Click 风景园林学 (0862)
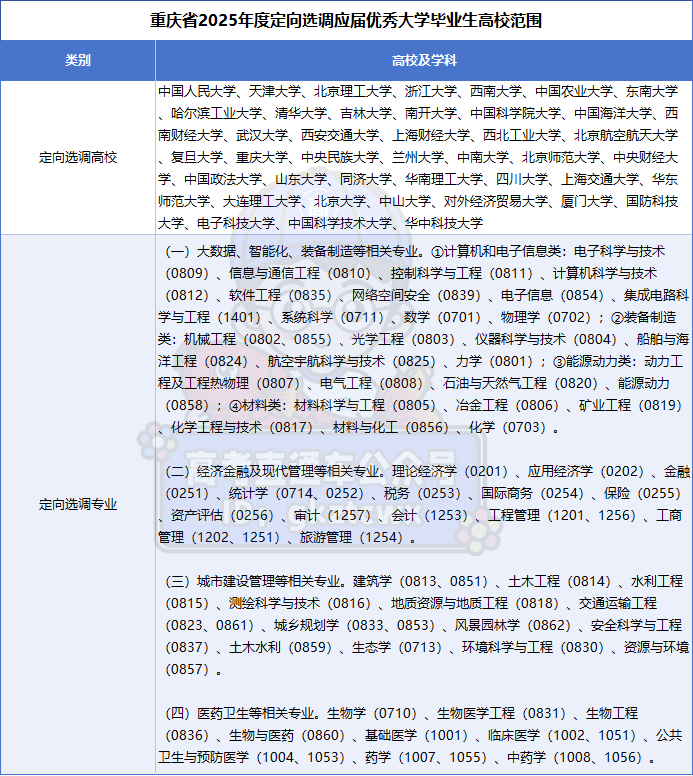The image size is (693, 776). pyautogui.click(x=513, y=625)
